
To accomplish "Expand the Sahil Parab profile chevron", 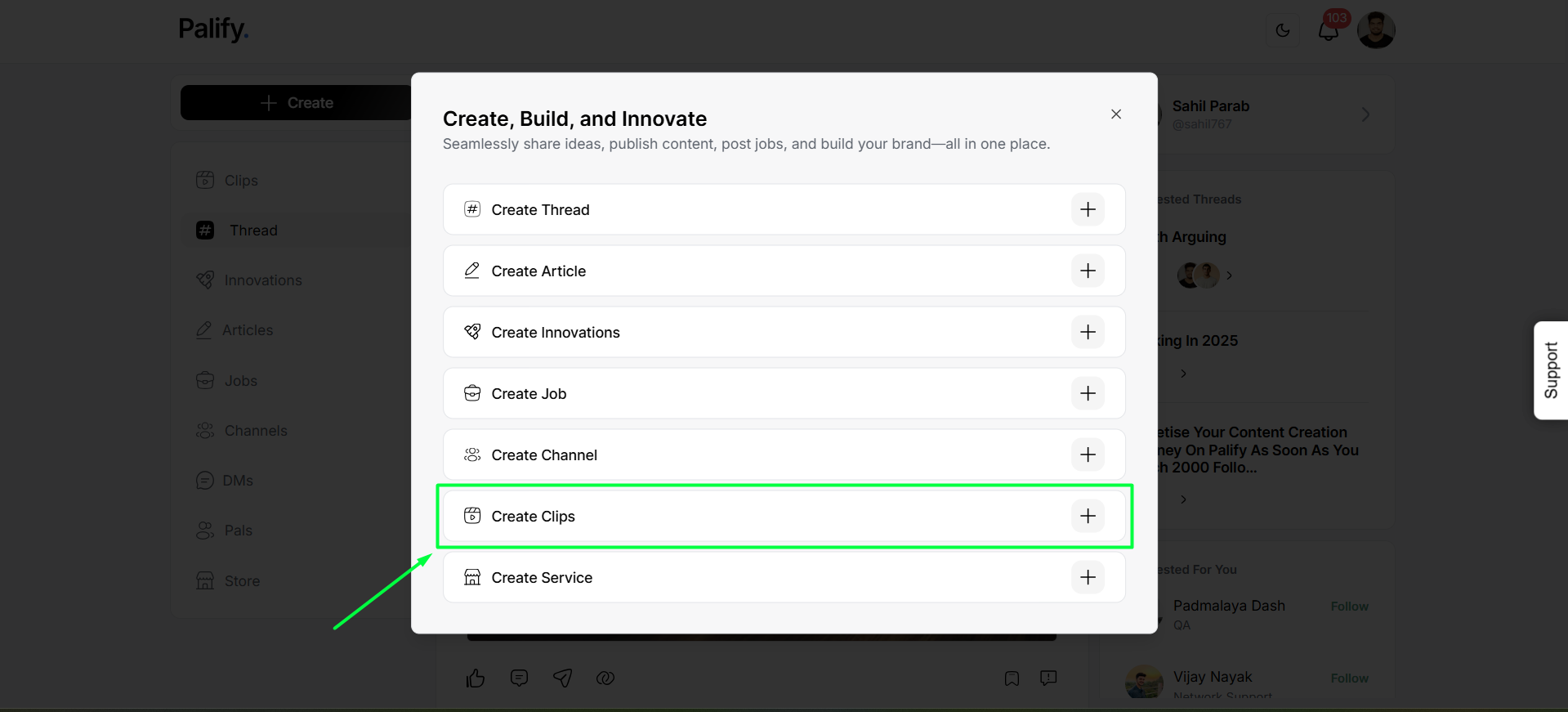I will click(1365, 114).
